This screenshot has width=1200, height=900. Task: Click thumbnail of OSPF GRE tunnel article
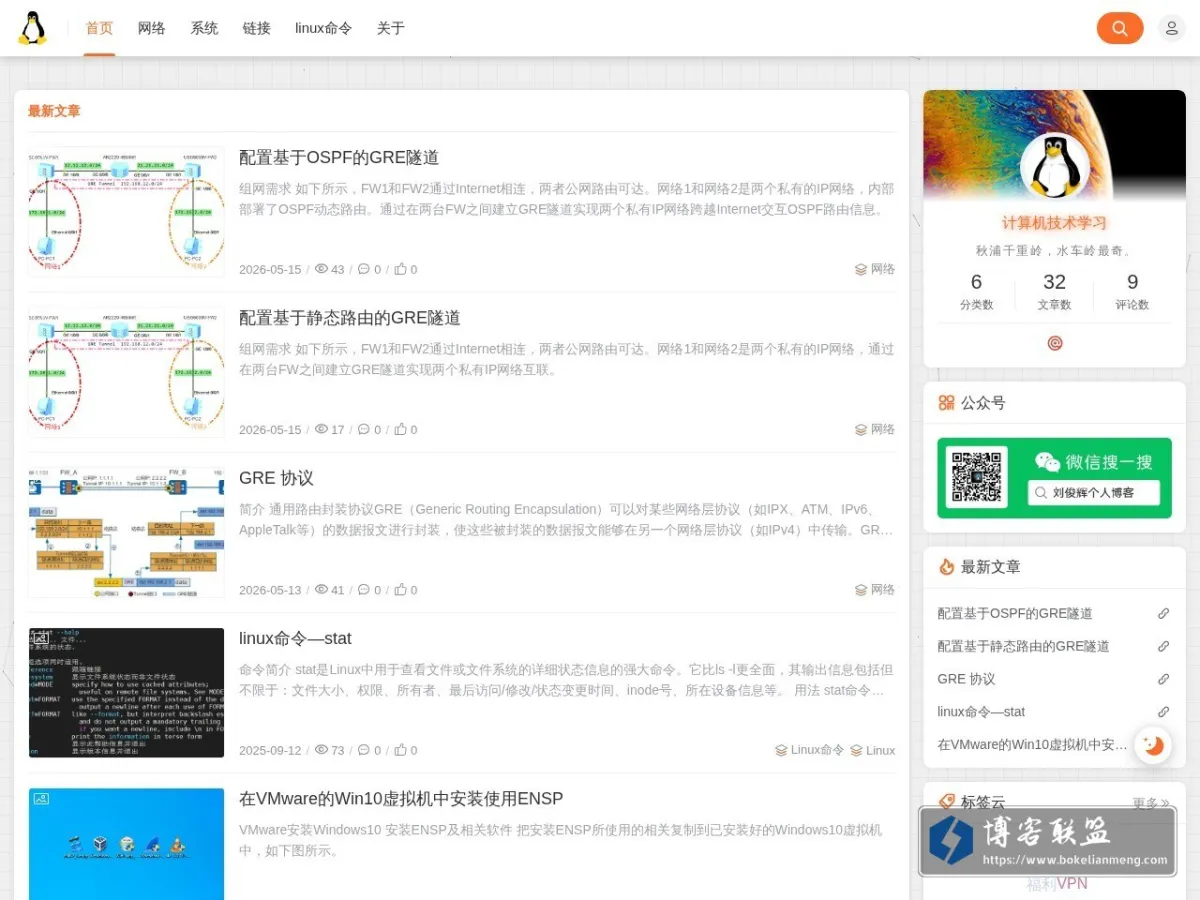(x=126, y=212)
